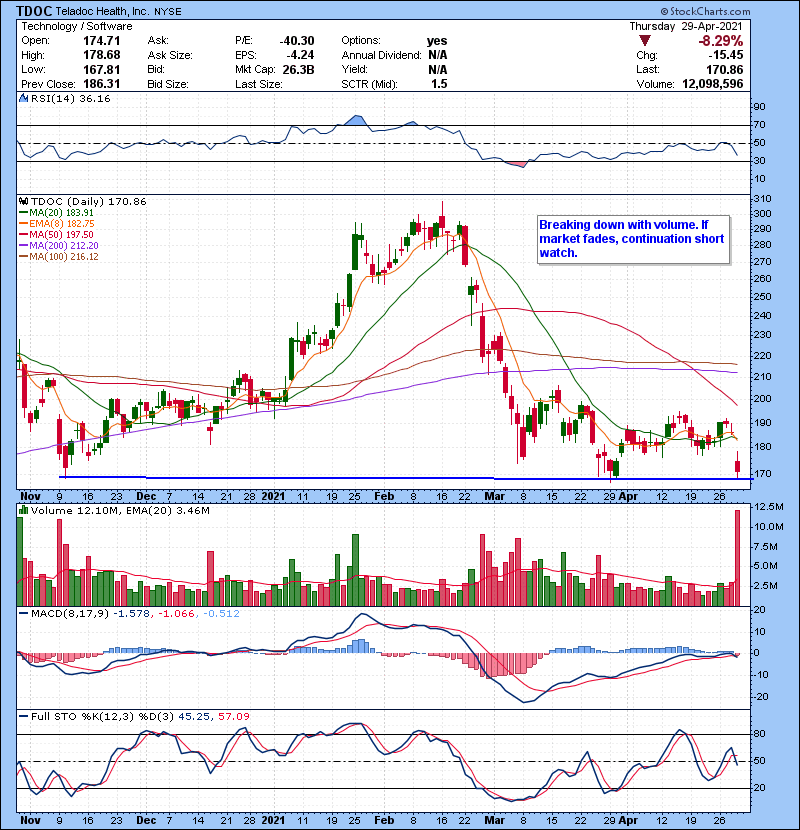Click the Last price 170.86 value

(x=724, y=69)
